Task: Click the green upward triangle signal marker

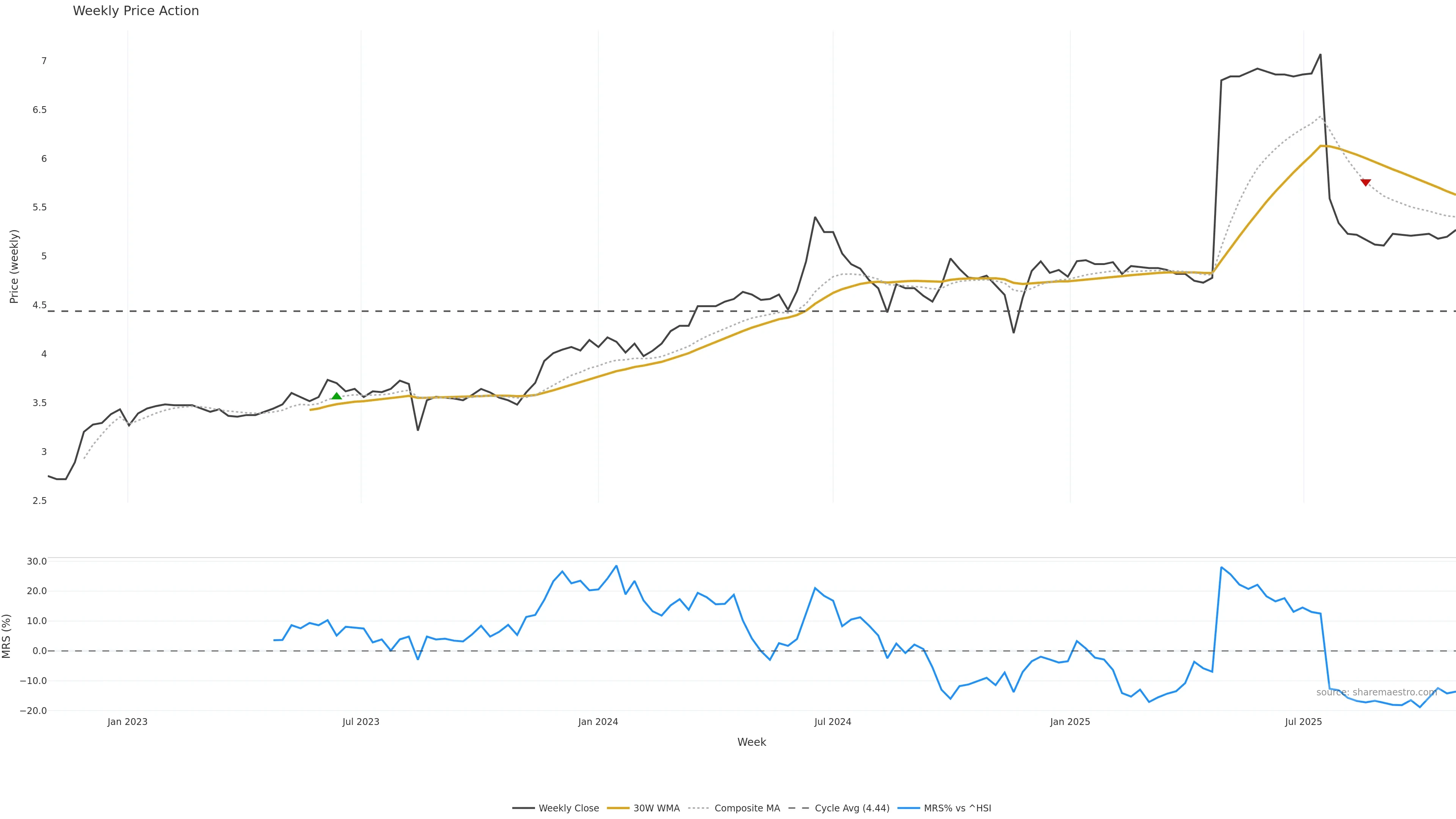Action: coord(336,396)
